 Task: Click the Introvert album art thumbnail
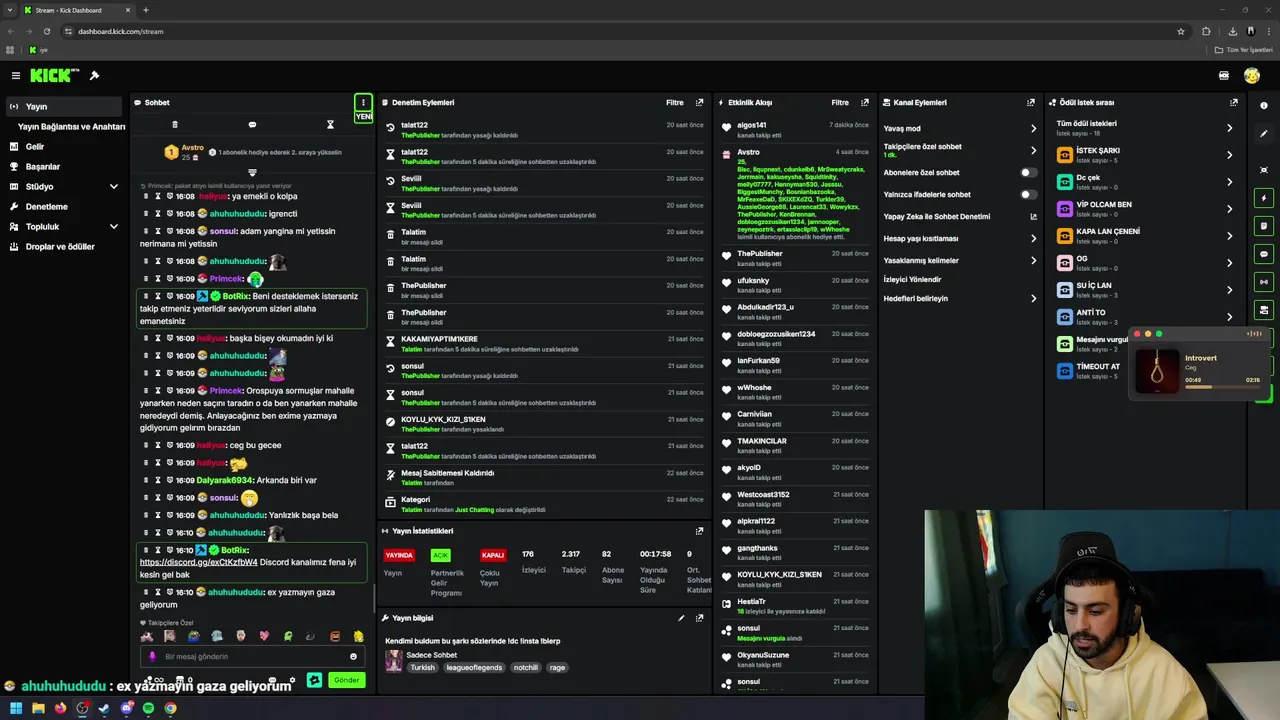tap(1157, 370)
